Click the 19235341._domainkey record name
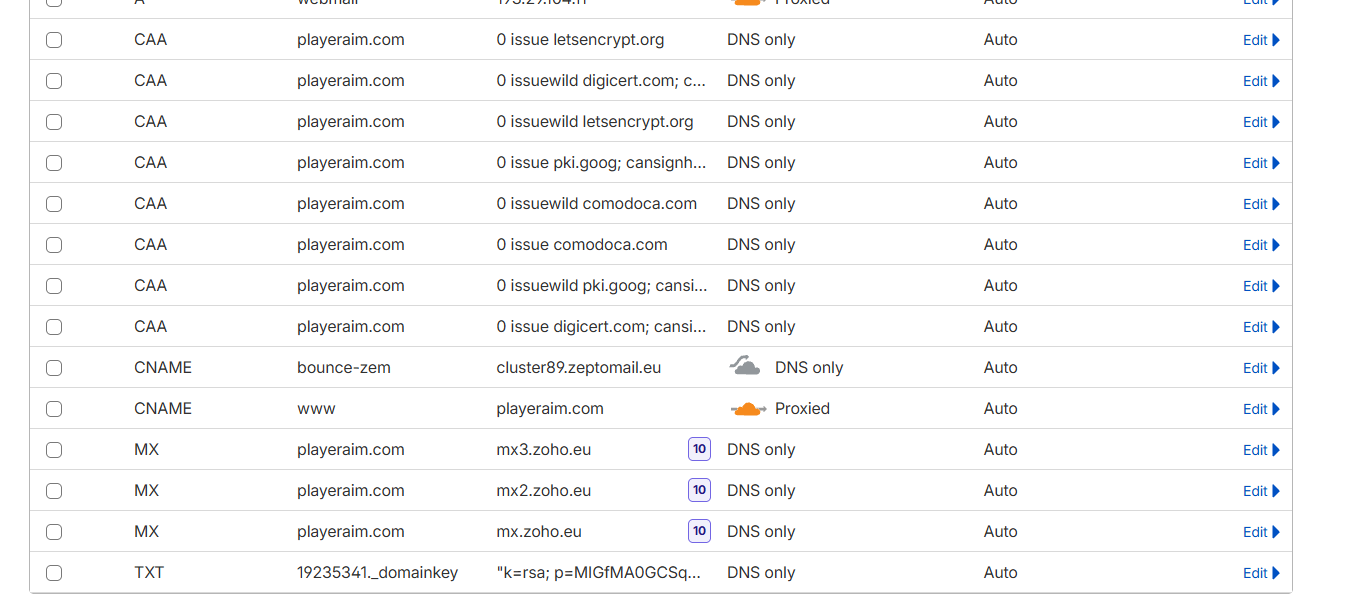This screenshot has width=1350, height=605. click(377, 572)
